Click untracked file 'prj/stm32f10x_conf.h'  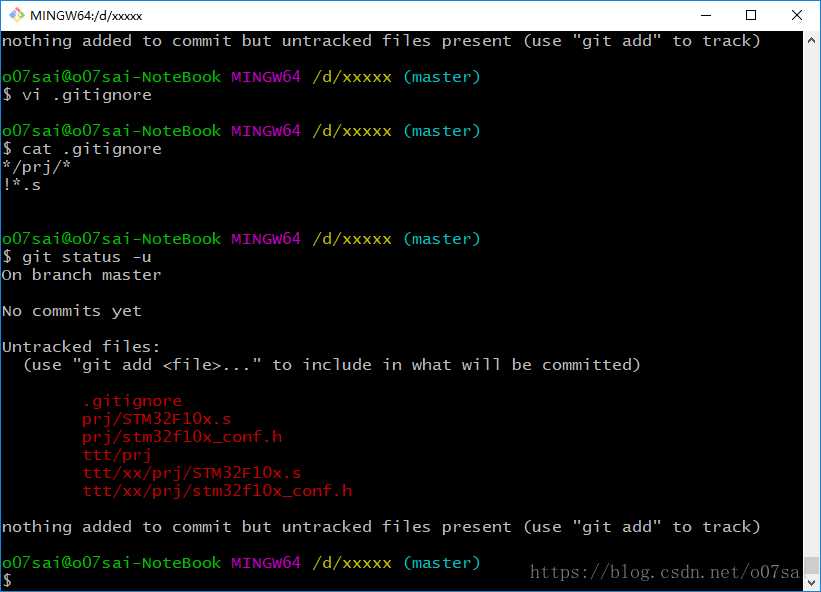pyautogui.click(x=182, y=437)
